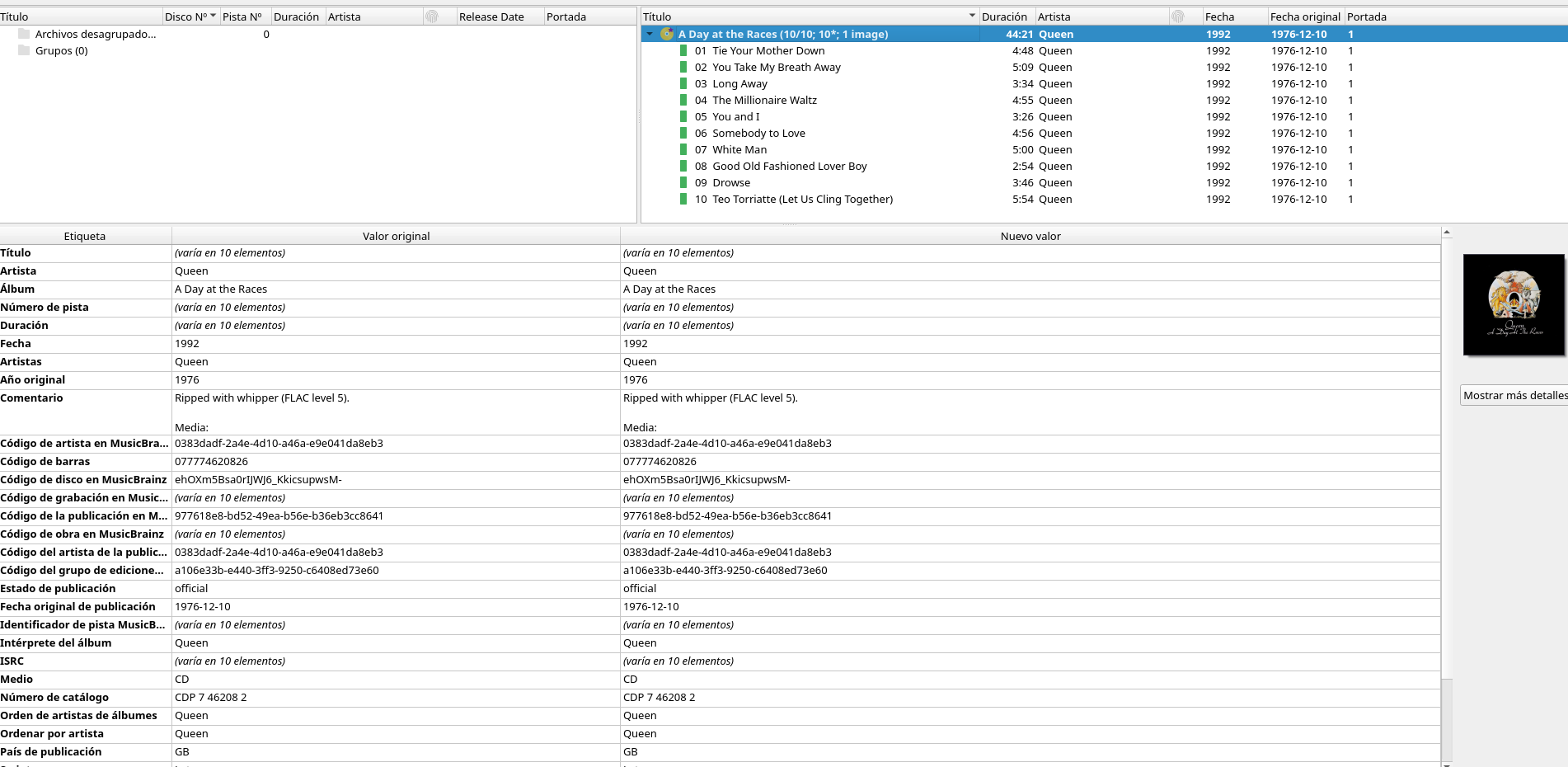Click the Archivos desagrupados folder icon
Image resolution: width=1568 pixels, height=767 pixels.
[x=23, y=34]
